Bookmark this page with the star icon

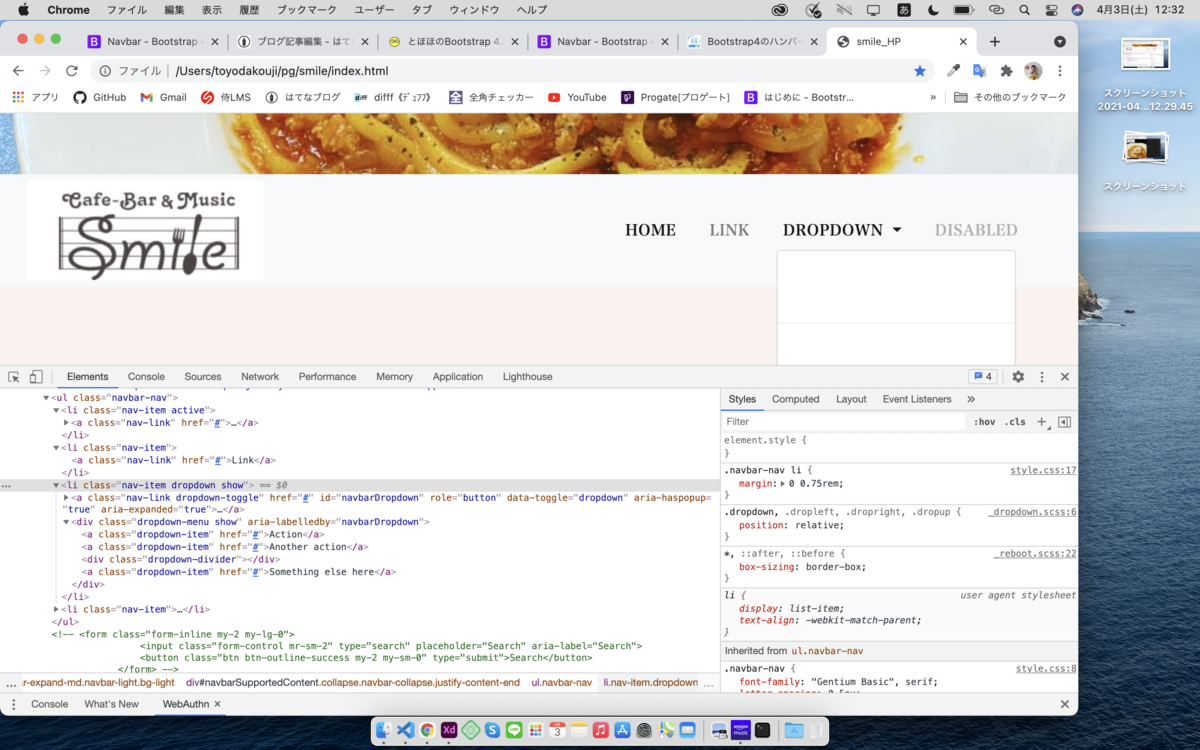click(920, 71)
